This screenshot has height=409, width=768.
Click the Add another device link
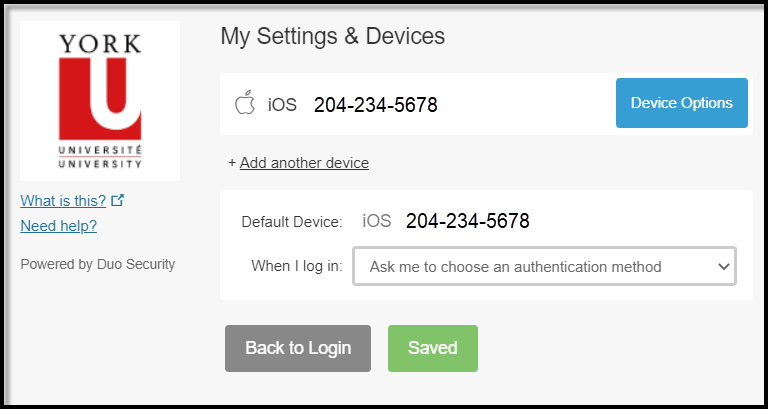pyautogui.click(x=304, y=163)
